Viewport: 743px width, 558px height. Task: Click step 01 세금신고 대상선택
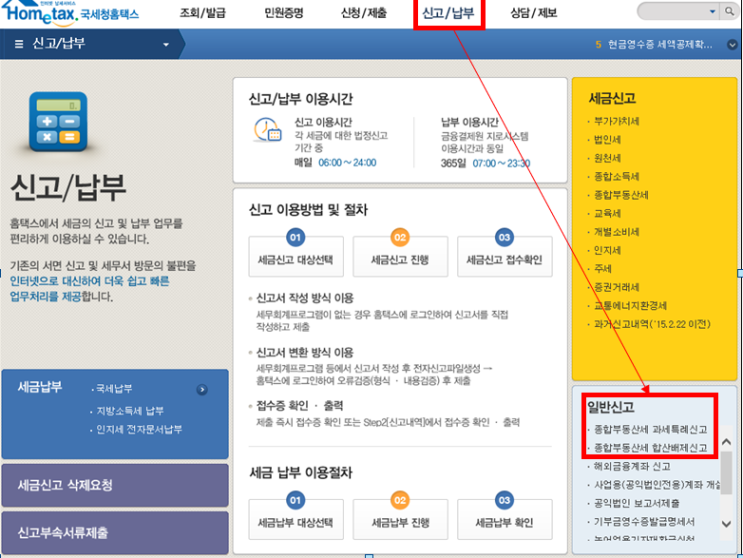click(296, 256)
